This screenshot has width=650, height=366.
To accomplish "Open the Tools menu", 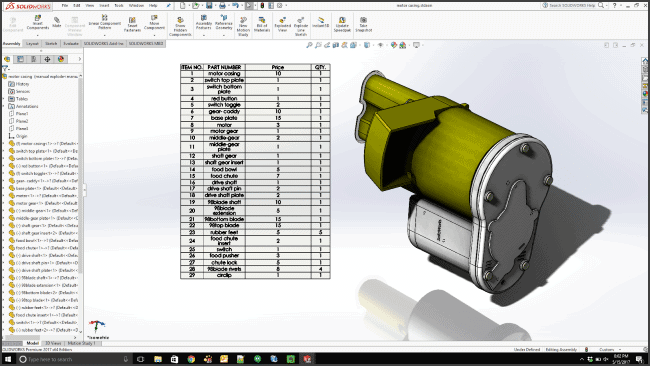I will 119,6.
